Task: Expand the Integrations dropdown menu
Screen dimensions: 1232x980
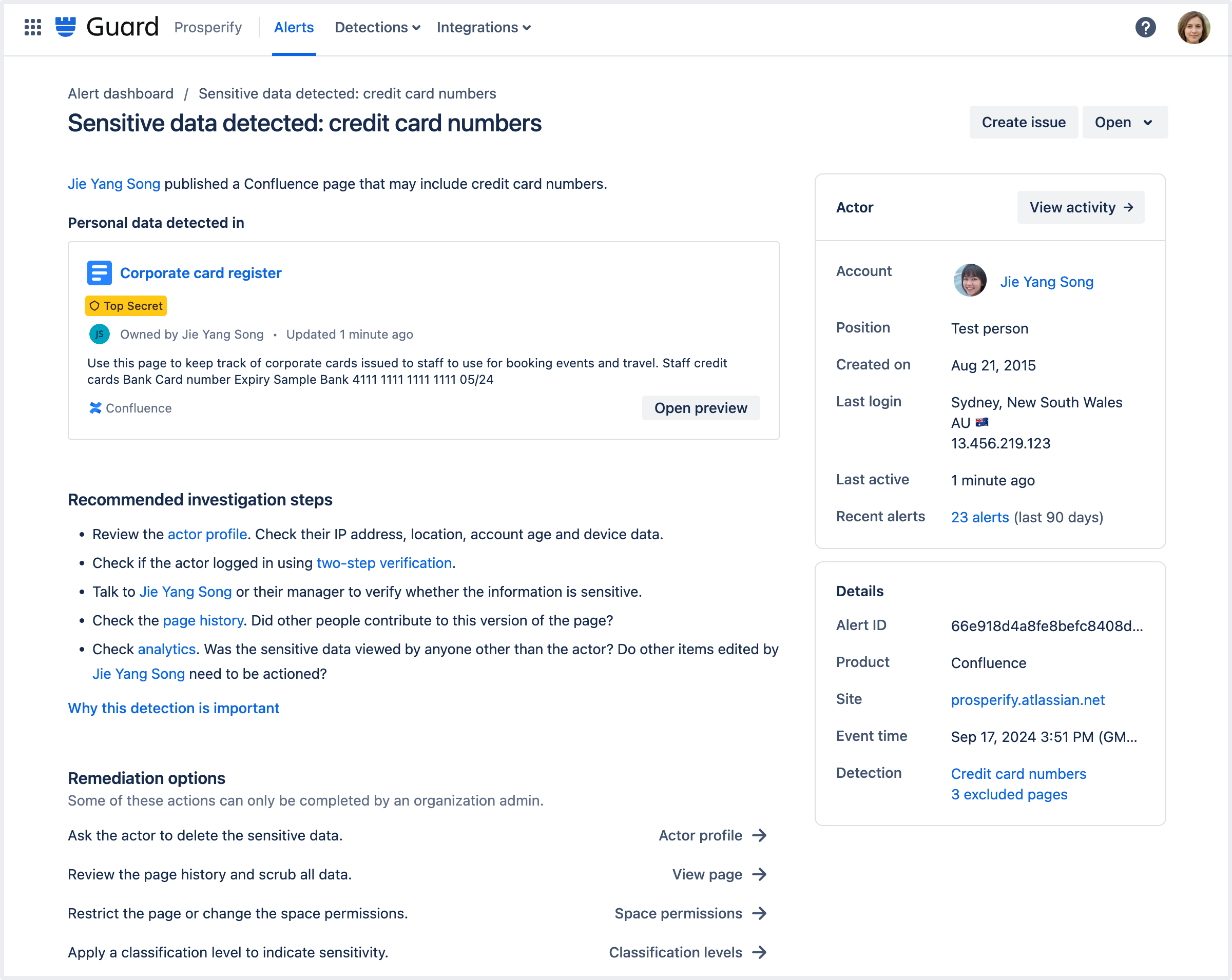Action: pos(484,27)
